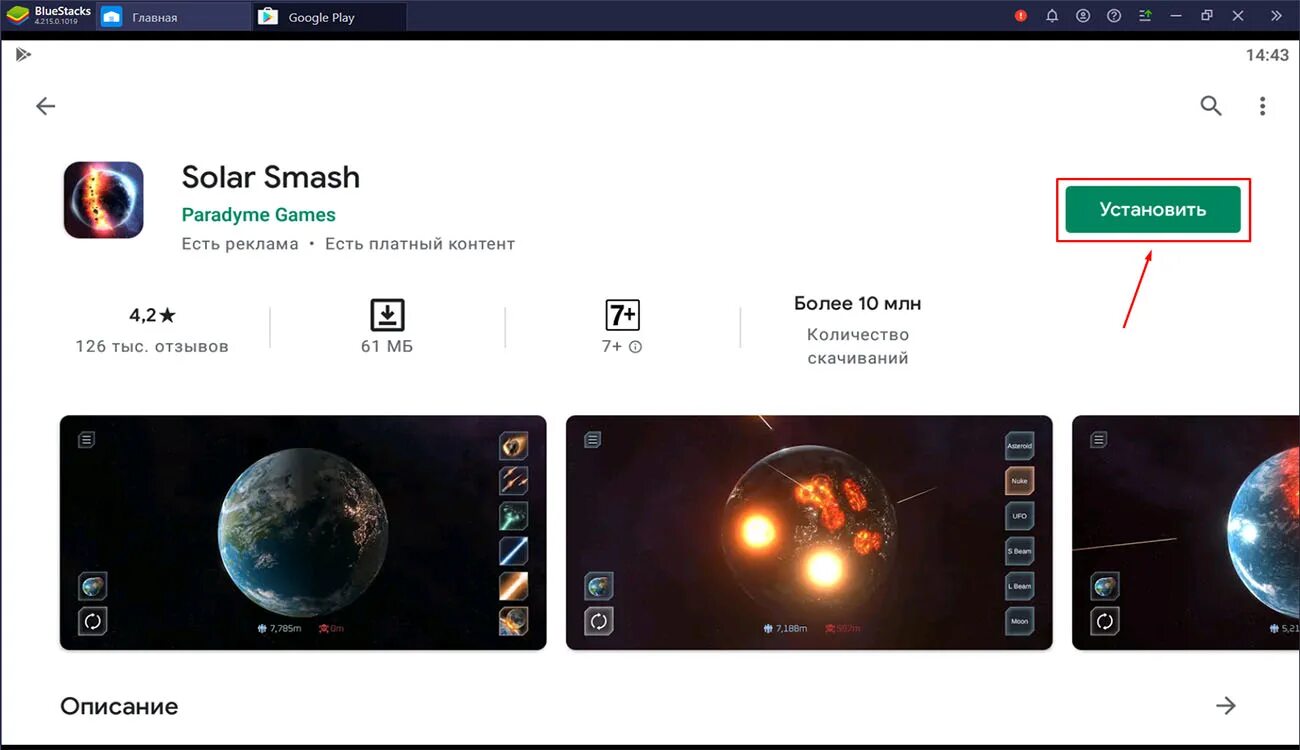Click the Описание heading
The height and width of the screenshot is (750, 1300).
click(119, 707)
